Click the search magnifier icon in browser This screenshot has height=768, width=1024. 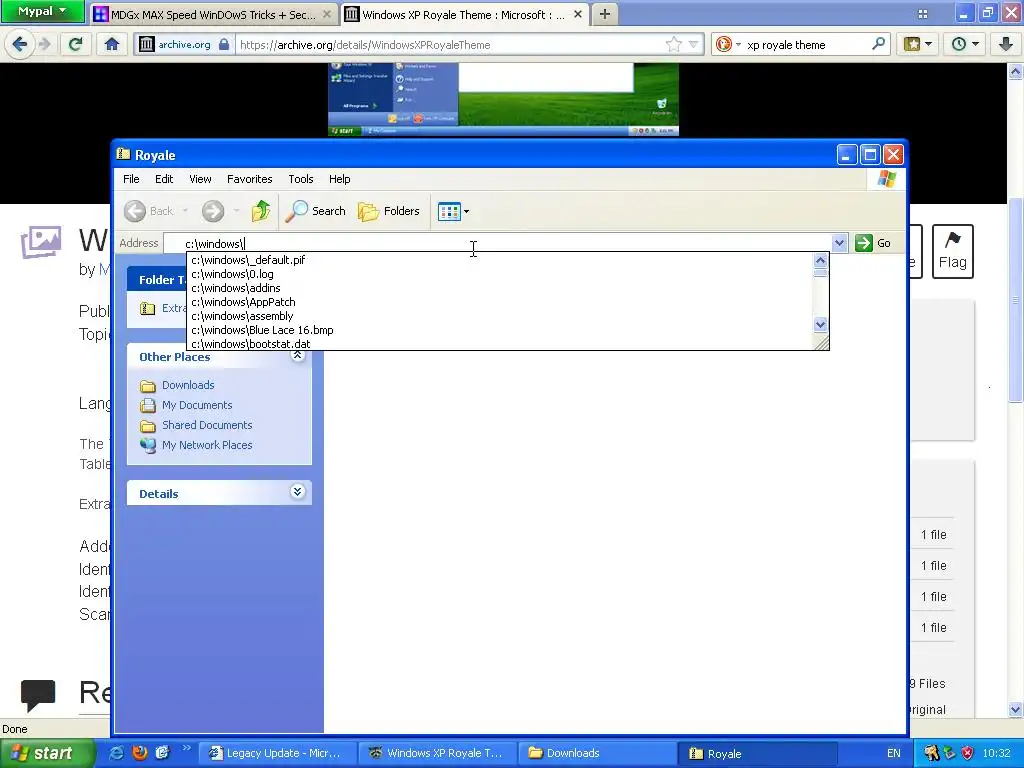(x=878, y=44)
